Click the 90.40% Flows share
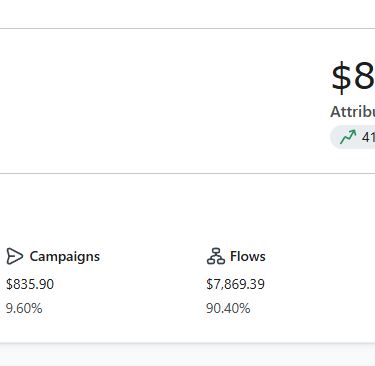Screen dimensions: 375x366 point(228,308)
